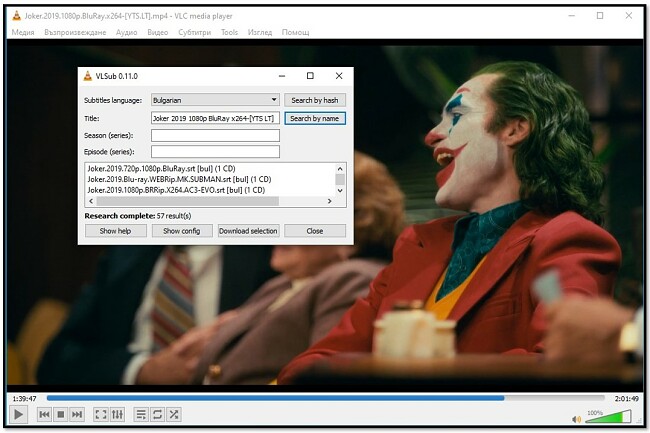Stop playback with the stop button

(61, 414)
